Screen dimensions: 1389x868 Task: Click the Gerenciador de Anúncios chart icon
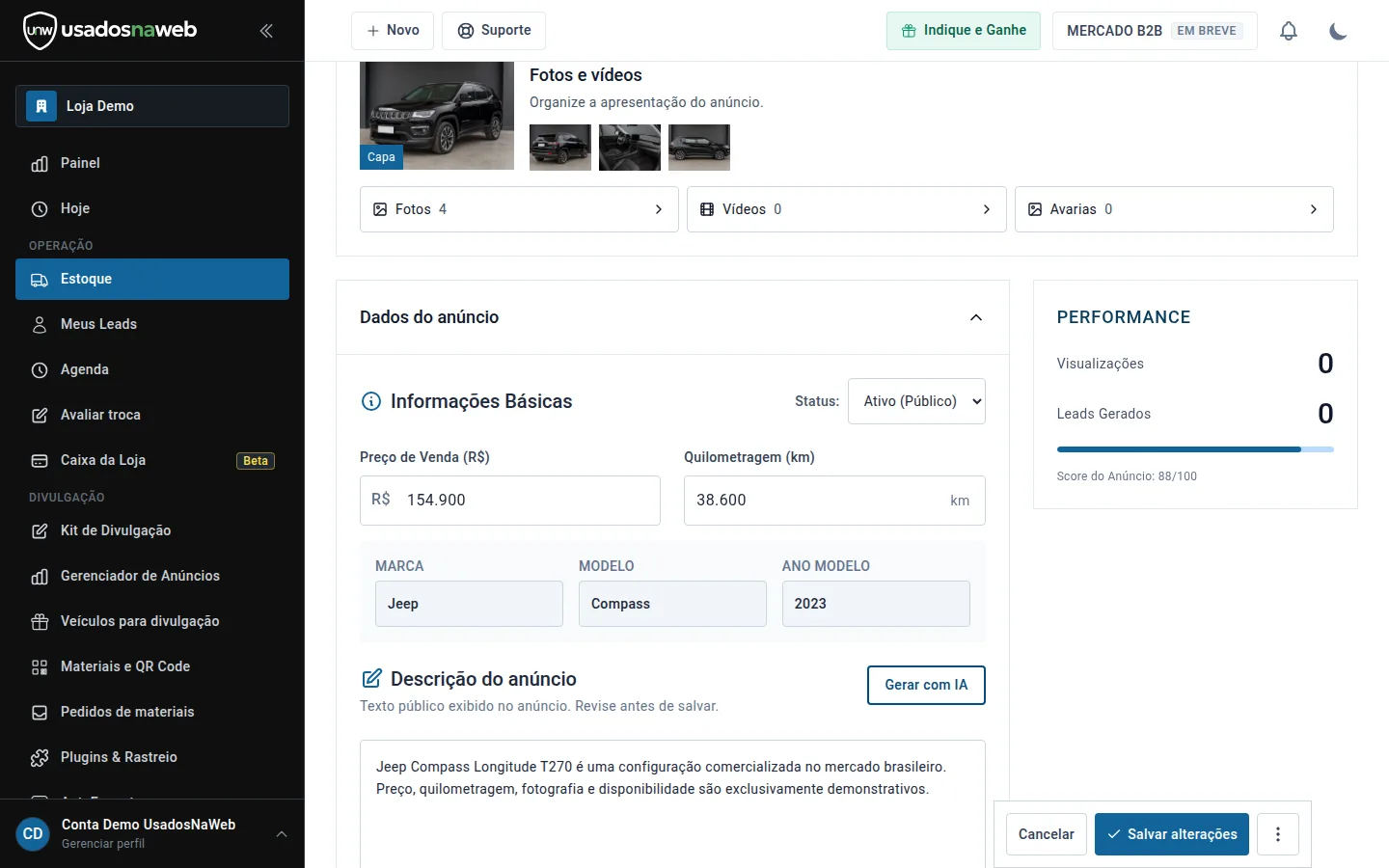tap(40, 577)
